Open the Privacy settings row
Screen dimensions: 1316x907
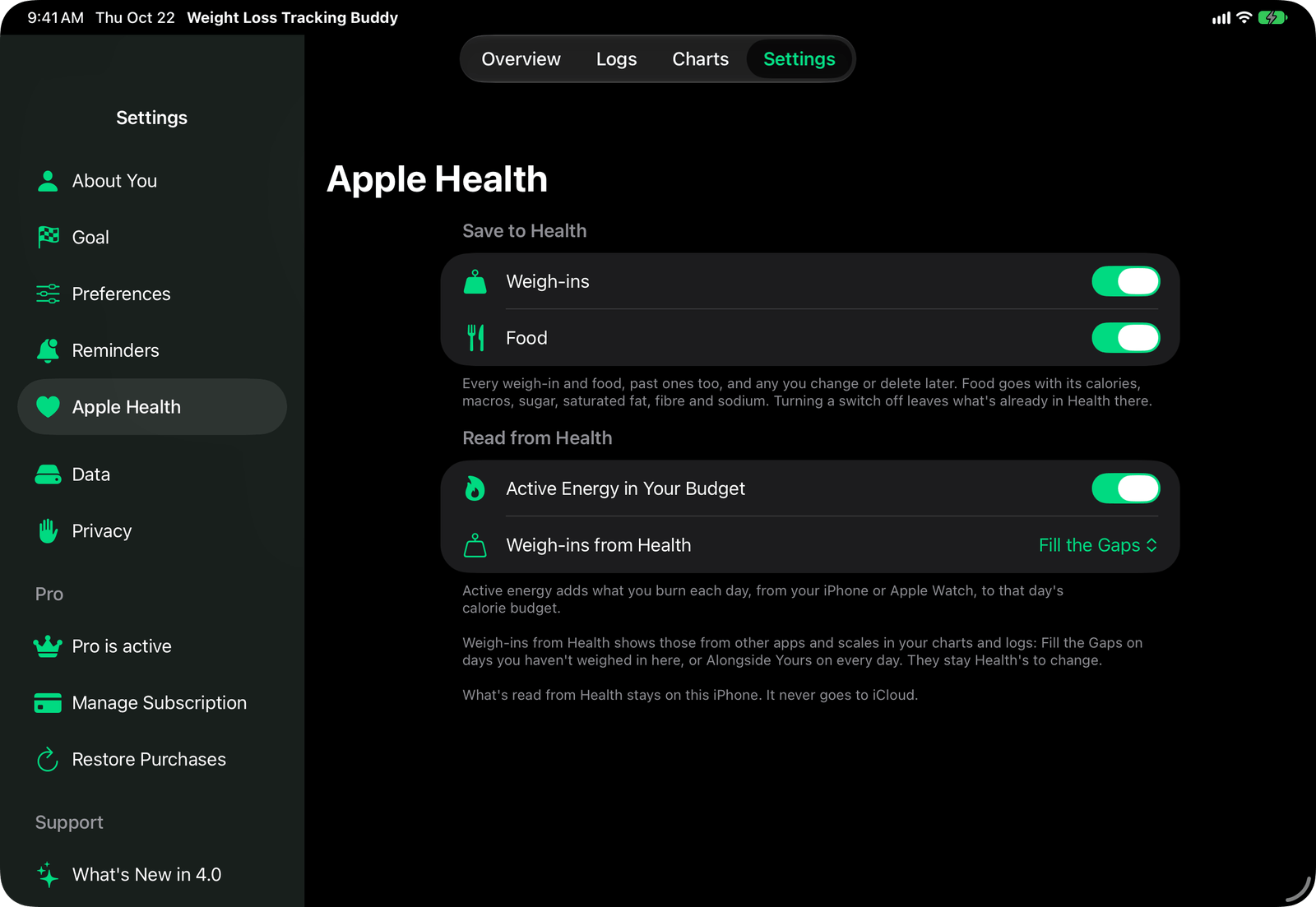[x=152, y=531]
